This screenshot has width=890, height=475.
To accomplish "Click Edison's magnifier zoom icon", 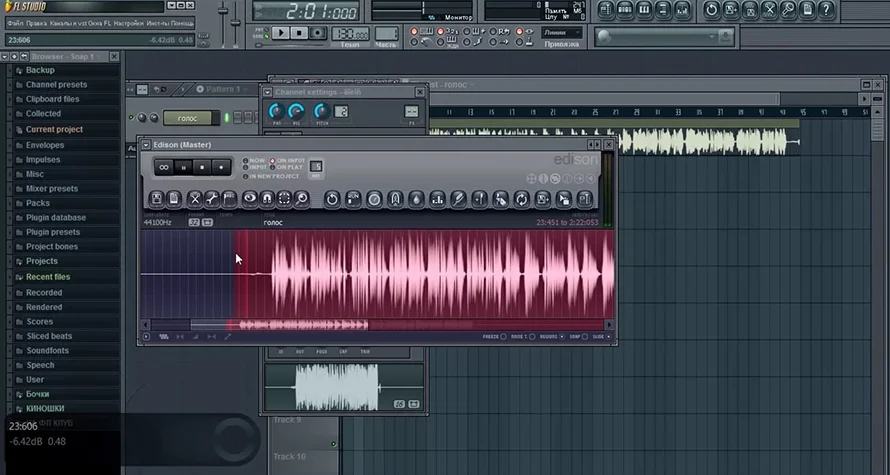I will pyautogui.click(x=301, y=199).
